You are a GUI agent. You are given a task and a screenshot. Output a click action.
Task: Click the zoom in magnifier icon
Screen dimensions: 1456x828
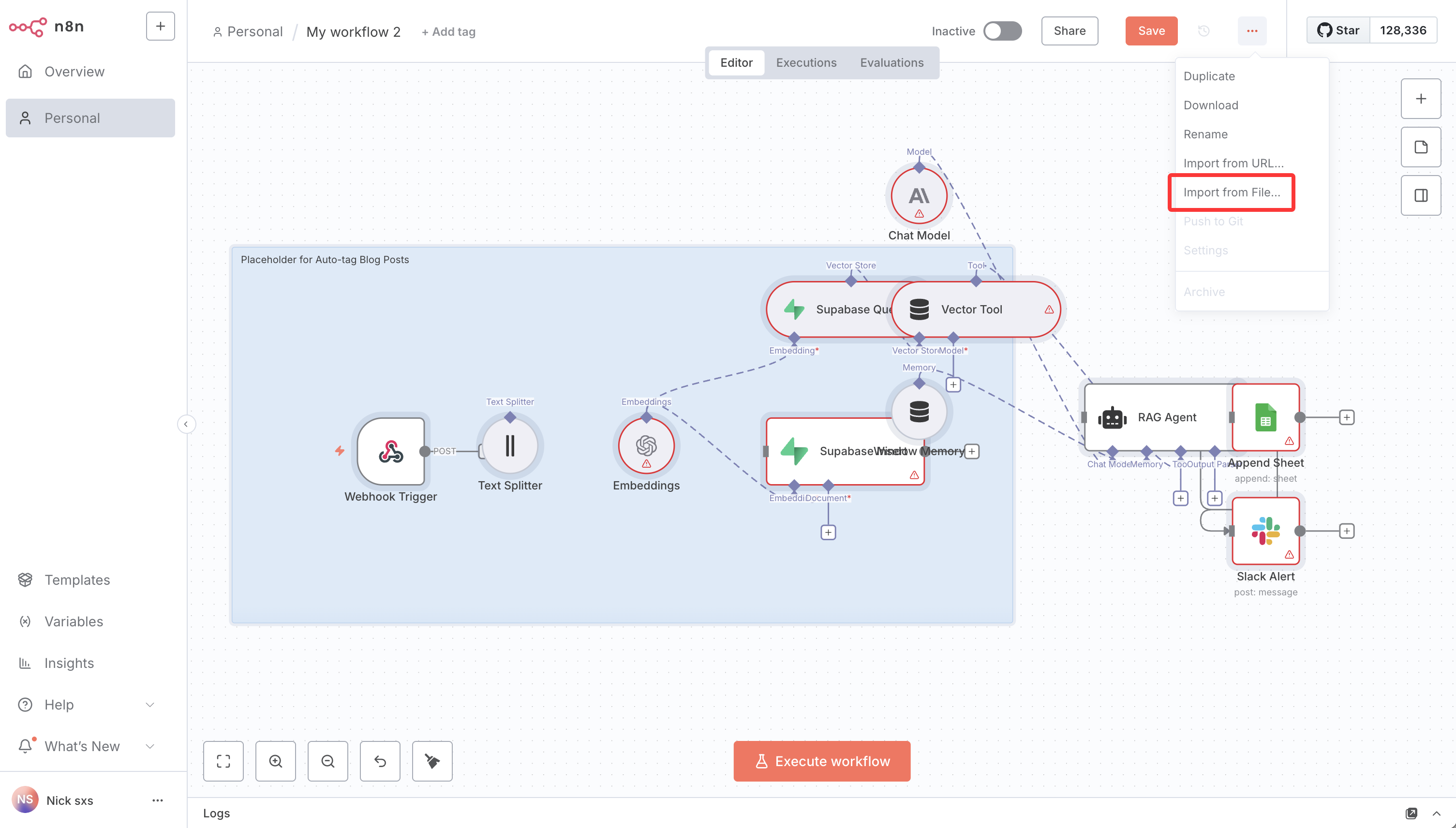[x=275, y=761]
